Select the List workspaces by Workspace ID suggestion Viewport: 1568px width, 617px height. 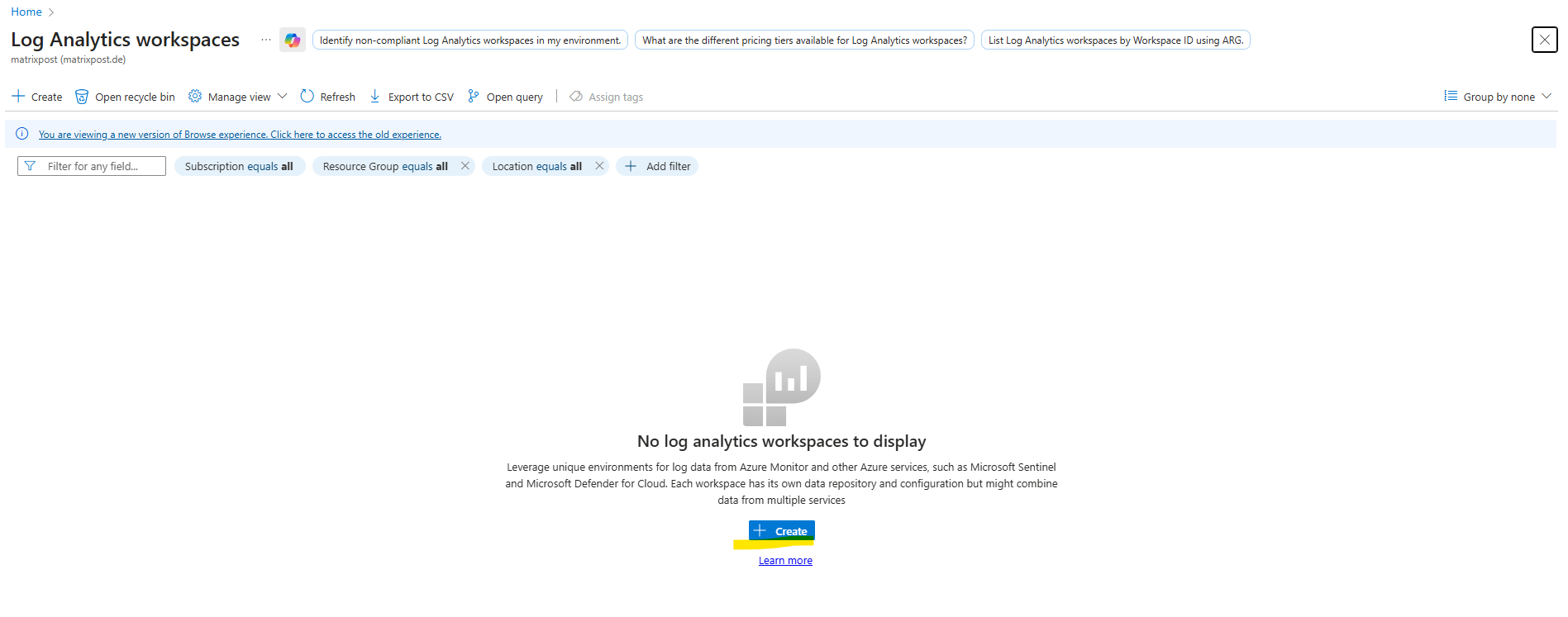tap(1116, 40)
